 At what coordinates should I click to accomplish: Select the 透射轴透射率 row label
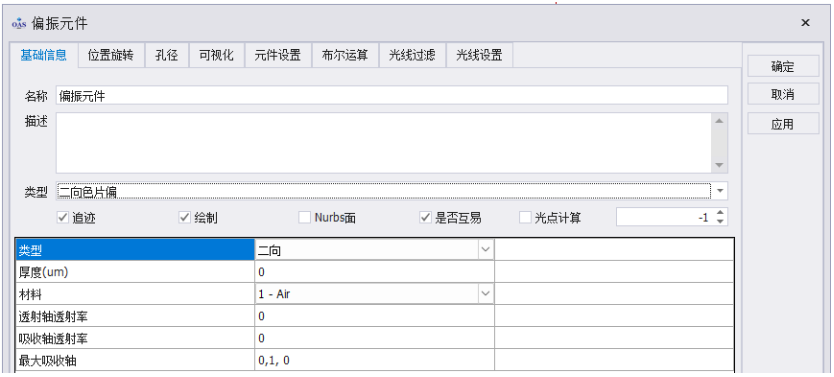135,316
